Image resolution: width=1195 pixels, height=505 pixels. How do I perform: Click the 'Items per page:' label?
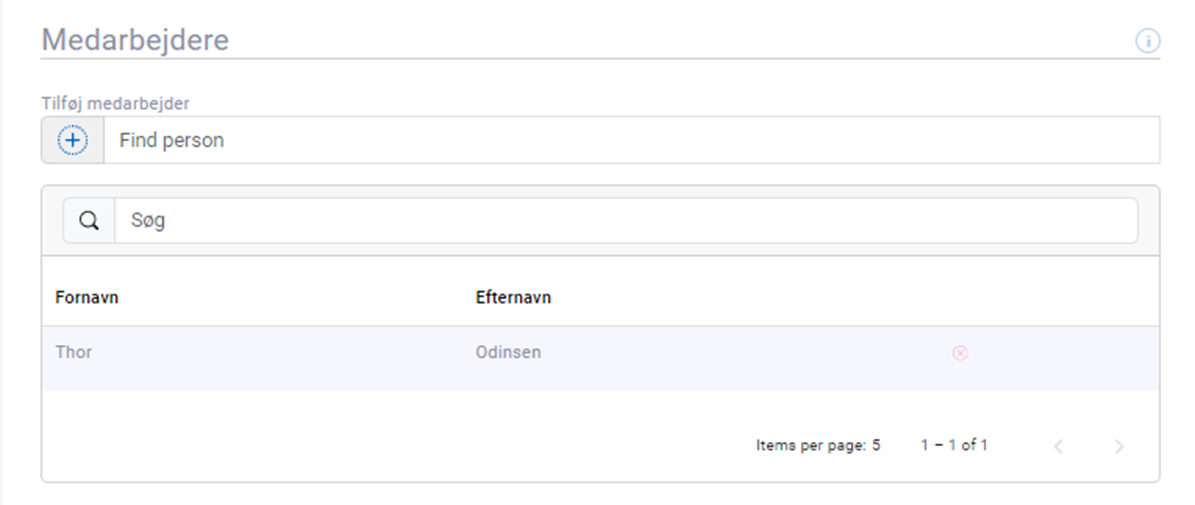(x=811, y=446)
